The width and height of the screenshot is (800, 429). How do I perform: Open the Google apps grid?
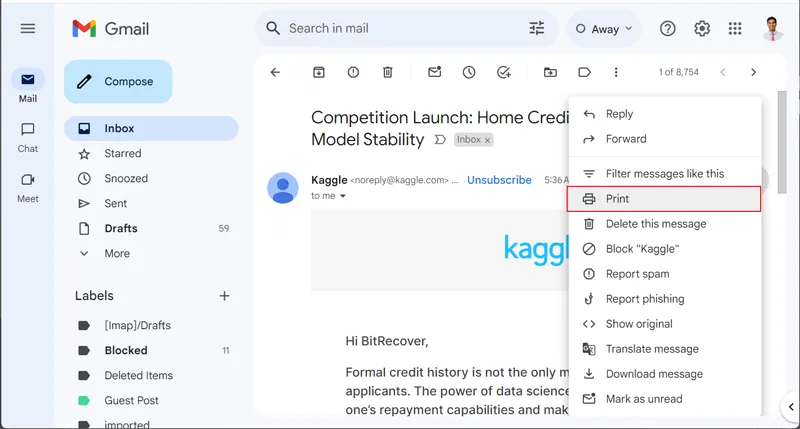(x=735, y=29)
